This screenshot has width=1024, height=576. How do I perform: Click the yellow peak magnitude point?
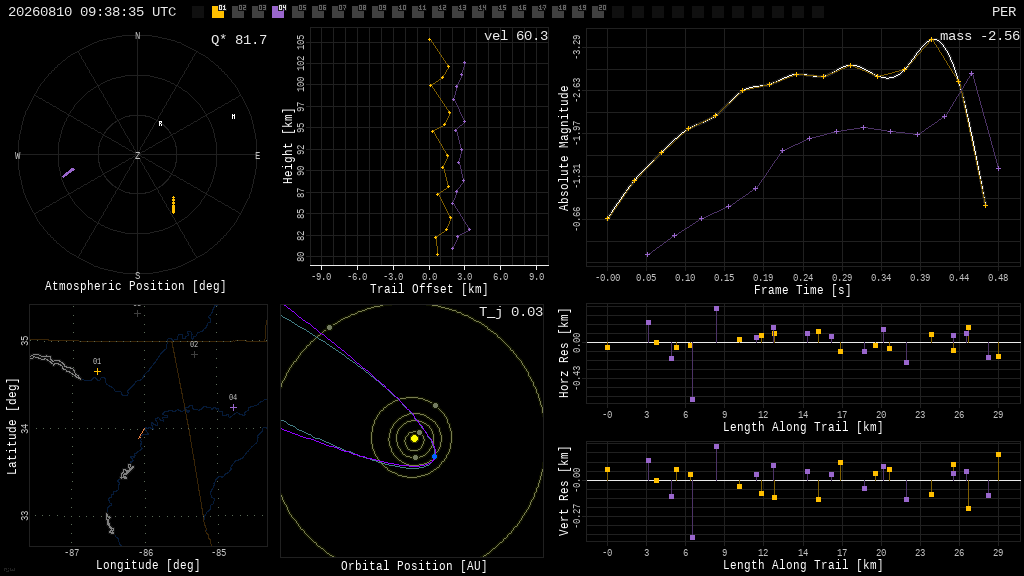[931, 40]
